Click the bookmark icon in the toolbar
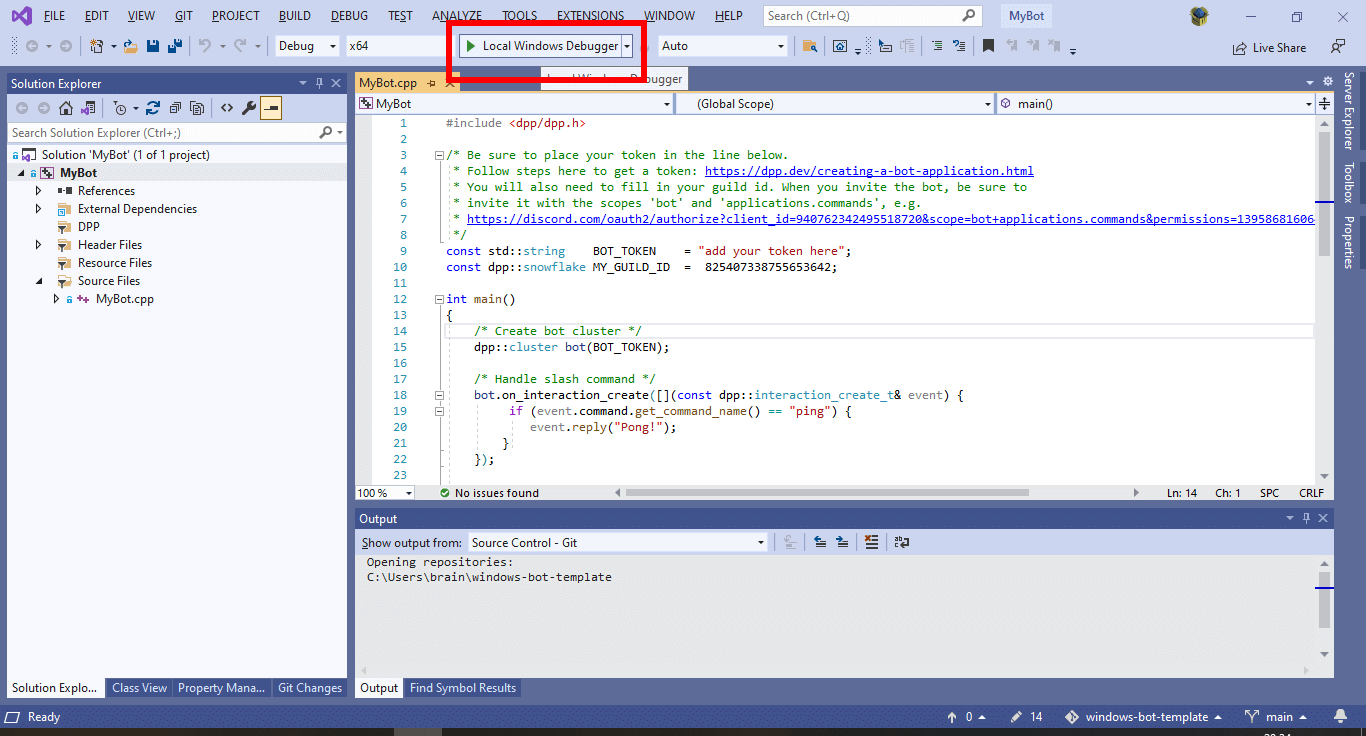1366x736 pixels. click(x=988, y=46)
